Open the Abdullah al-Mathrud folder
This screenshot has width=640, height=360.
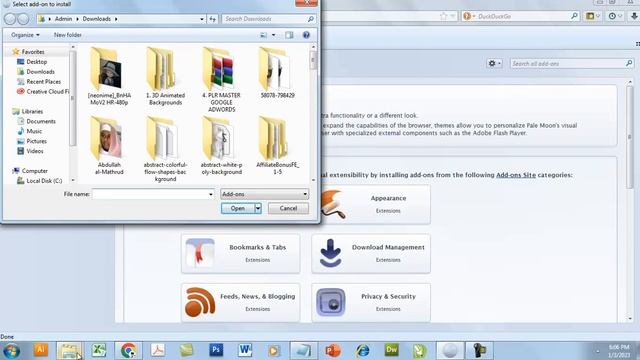pos(109,146)
